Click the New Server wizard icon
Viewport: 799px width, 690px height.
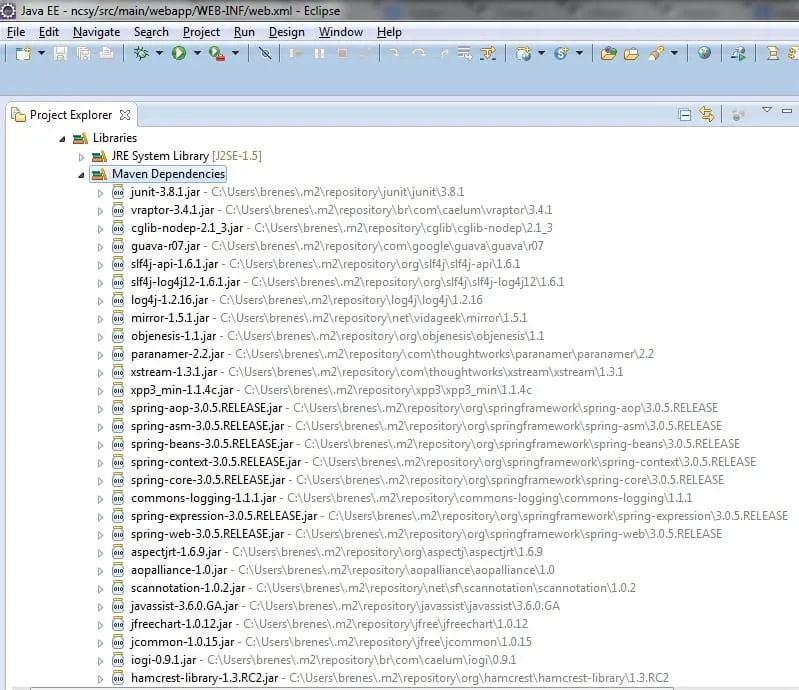523,53
